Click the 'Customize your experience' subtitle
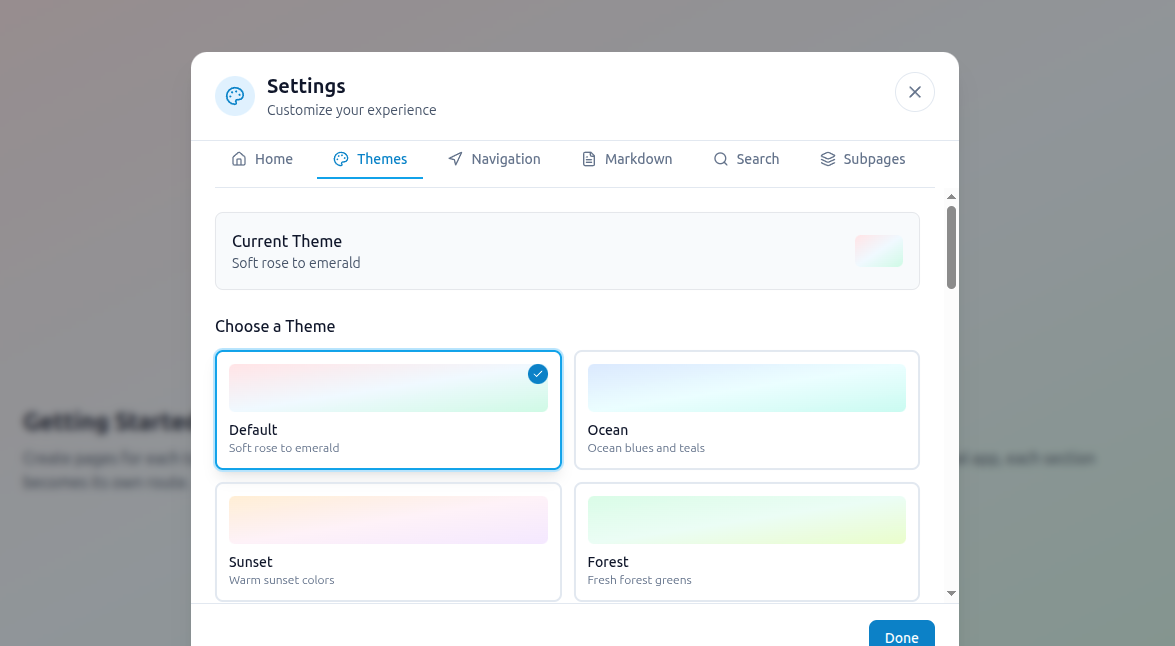The image size is (1175, 646). coord(351,110)
